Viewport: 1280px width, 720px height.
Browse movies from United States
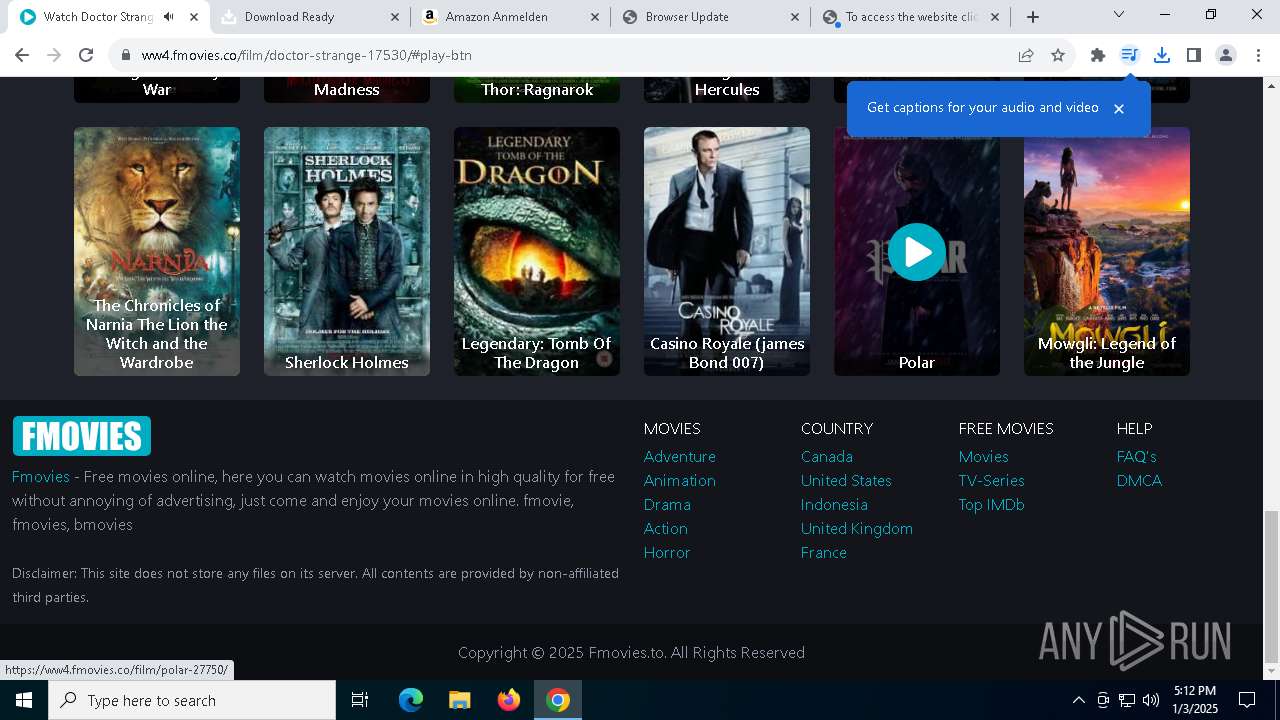[846, 481]
